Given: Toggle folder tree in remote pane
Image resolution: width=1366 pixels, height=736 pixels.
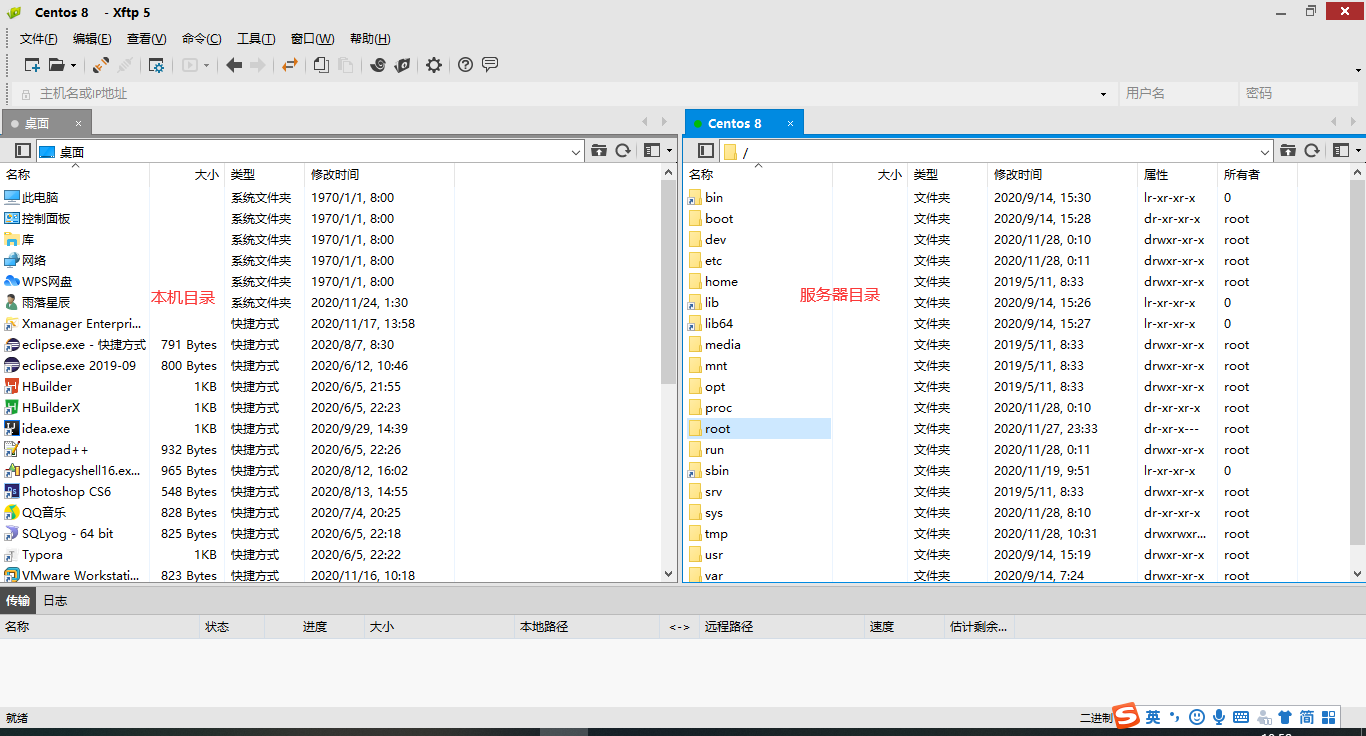Looking at the screenshot, I should pyautogui.click(x=706, y=151).
